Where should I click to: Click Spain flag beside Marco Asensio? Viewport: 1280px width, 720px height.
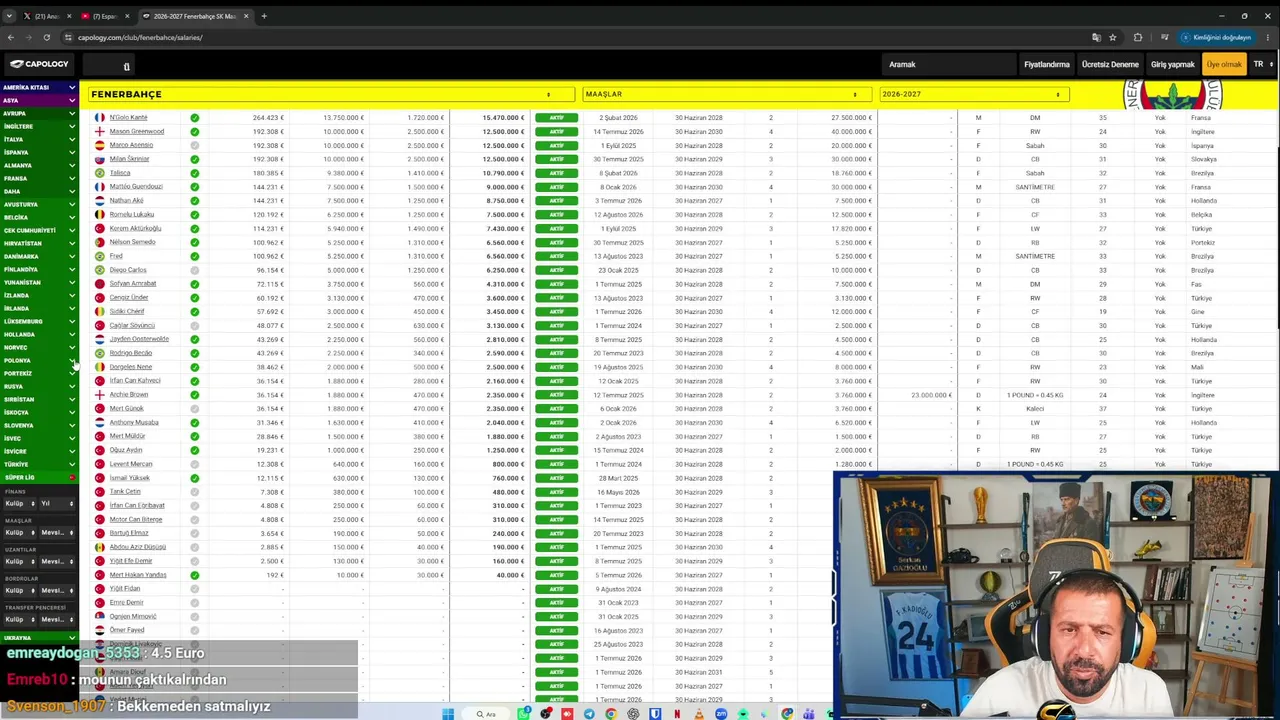click(x=100, y=145)
